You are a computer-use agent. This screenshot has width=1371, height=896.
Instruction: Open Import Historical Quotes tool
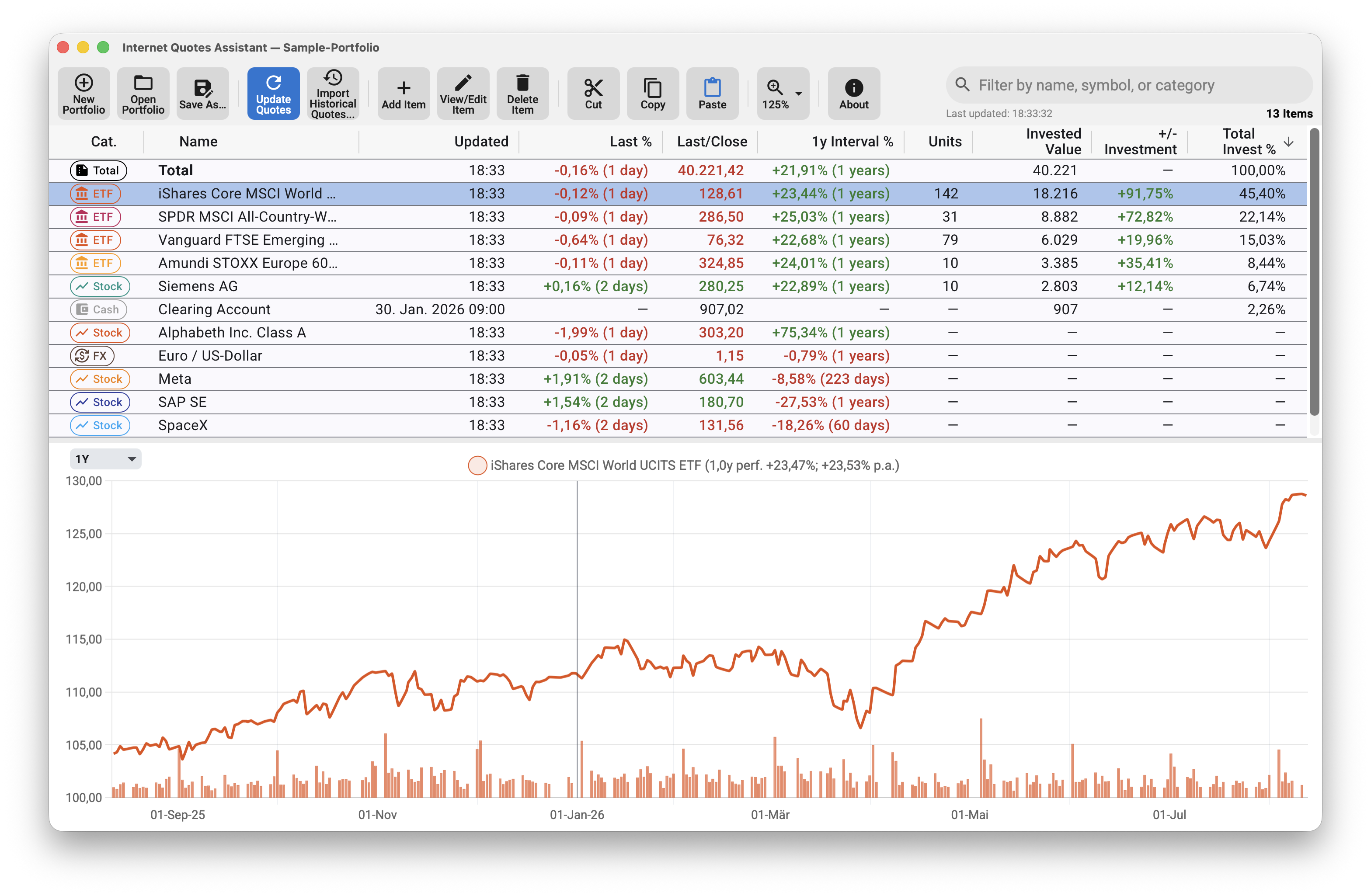pyautogui.click(x=332, y=93)
